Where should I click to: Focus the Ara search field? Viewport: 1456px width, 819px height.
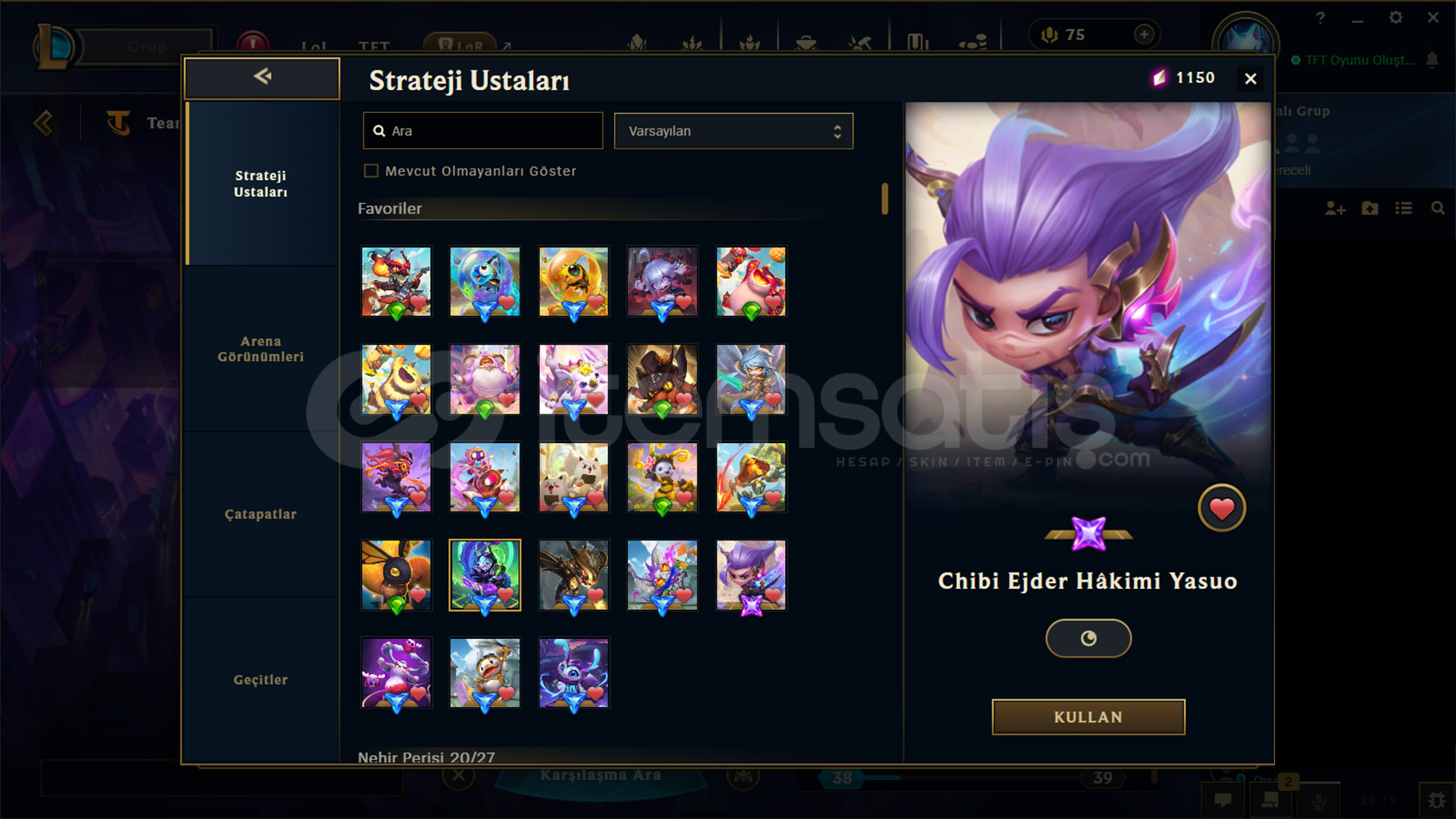click(483, 131)
